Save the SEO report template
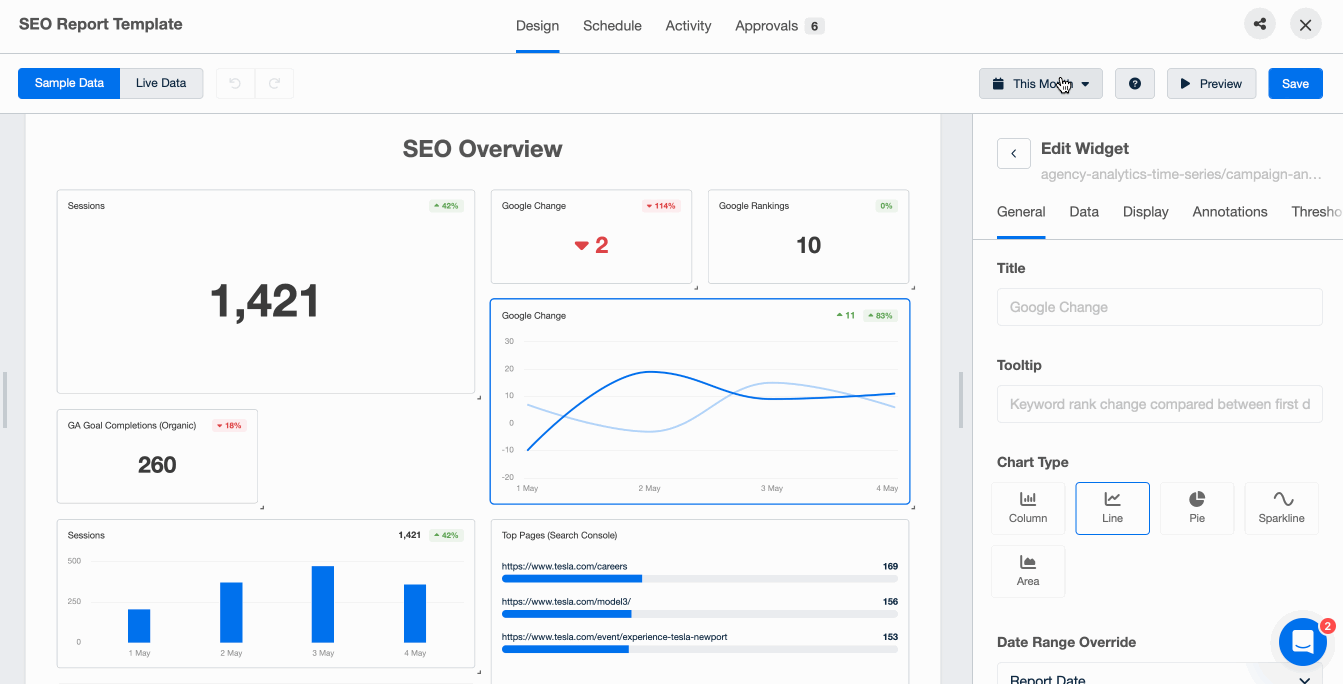The width and height of the screenshot is (1343, 684). click(x=1295, y=83)
